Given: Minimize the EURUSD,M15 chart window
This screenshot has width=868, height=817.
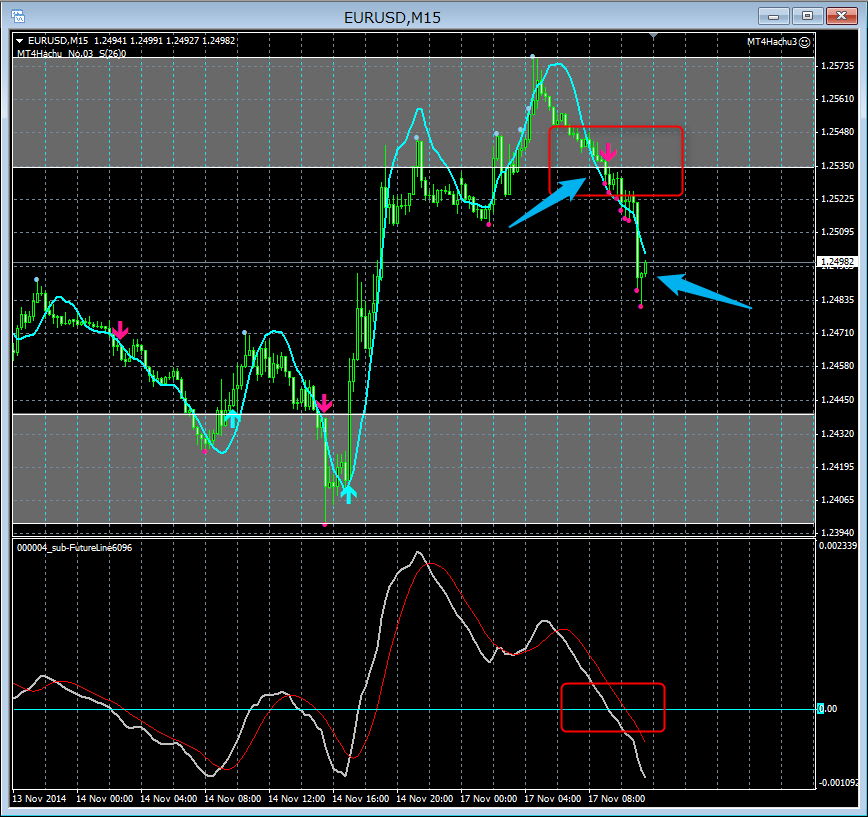Looking at the screenshot, I should [x=774, y=16].
